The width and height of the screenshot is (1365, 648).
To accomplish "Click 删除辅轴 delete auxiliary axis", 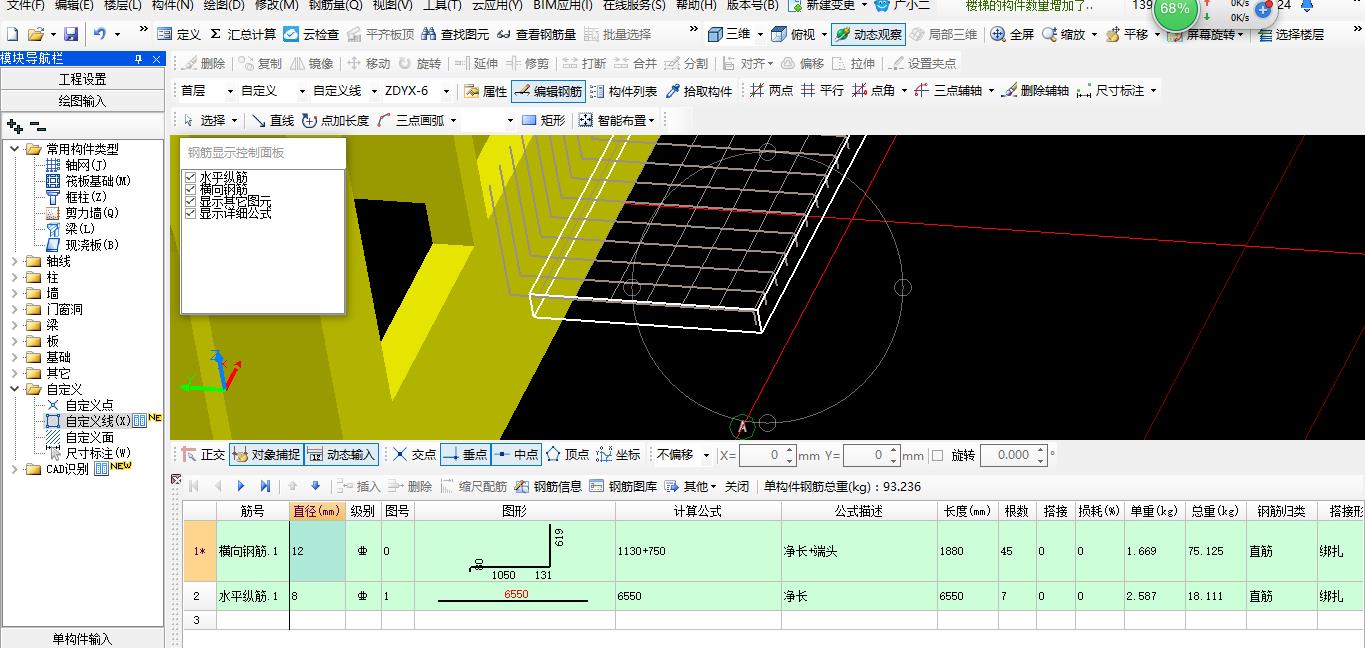I will click(1035, 91).
